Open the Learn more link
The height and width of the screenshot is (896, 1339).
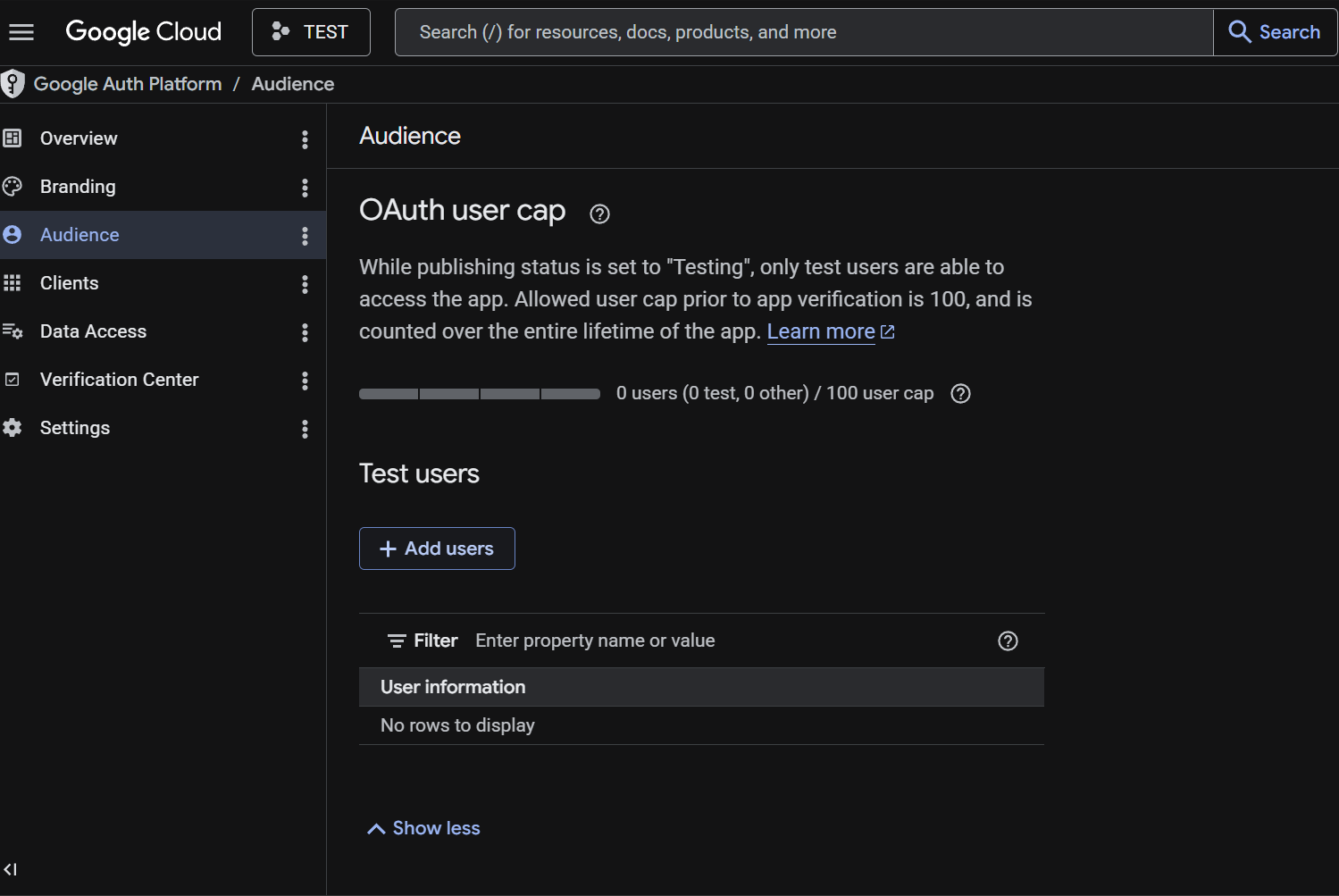pyautogui.click(x=831, y=331)
